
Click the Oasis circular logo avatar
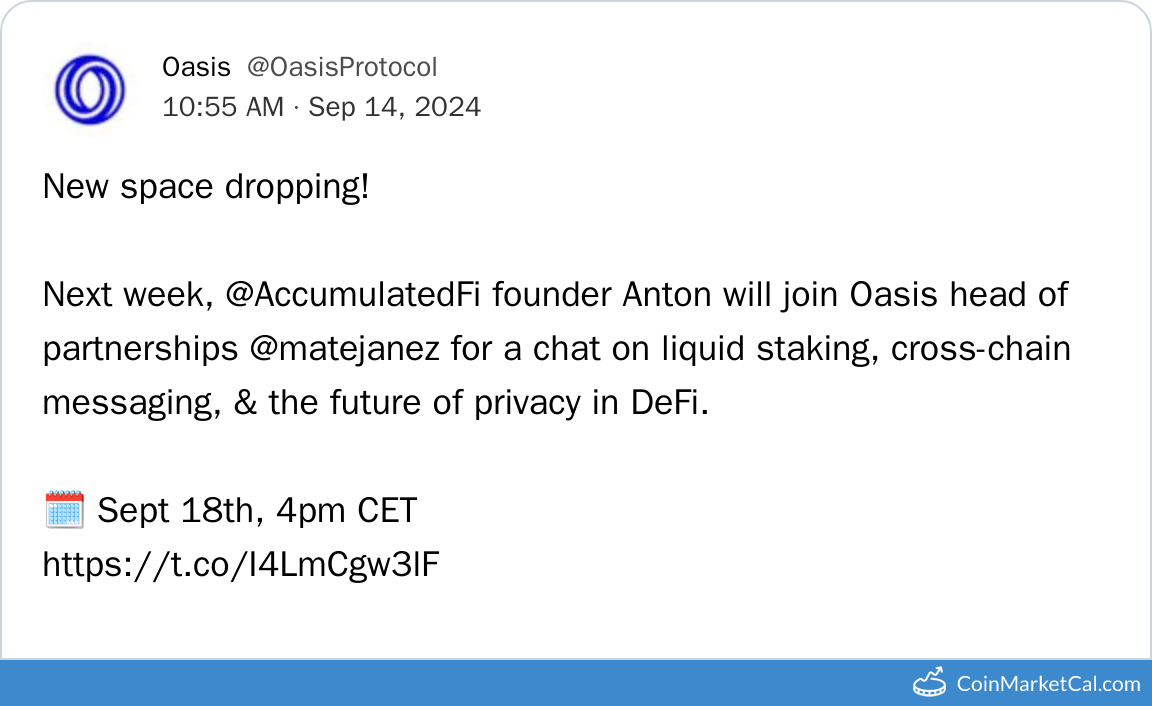coord(88,90)
